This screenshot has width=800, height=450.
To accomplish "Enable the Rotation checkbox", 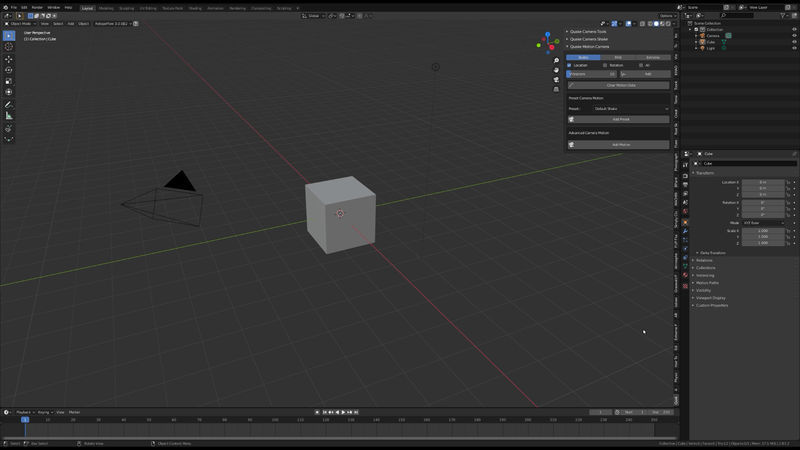I will tap(605, 65).
